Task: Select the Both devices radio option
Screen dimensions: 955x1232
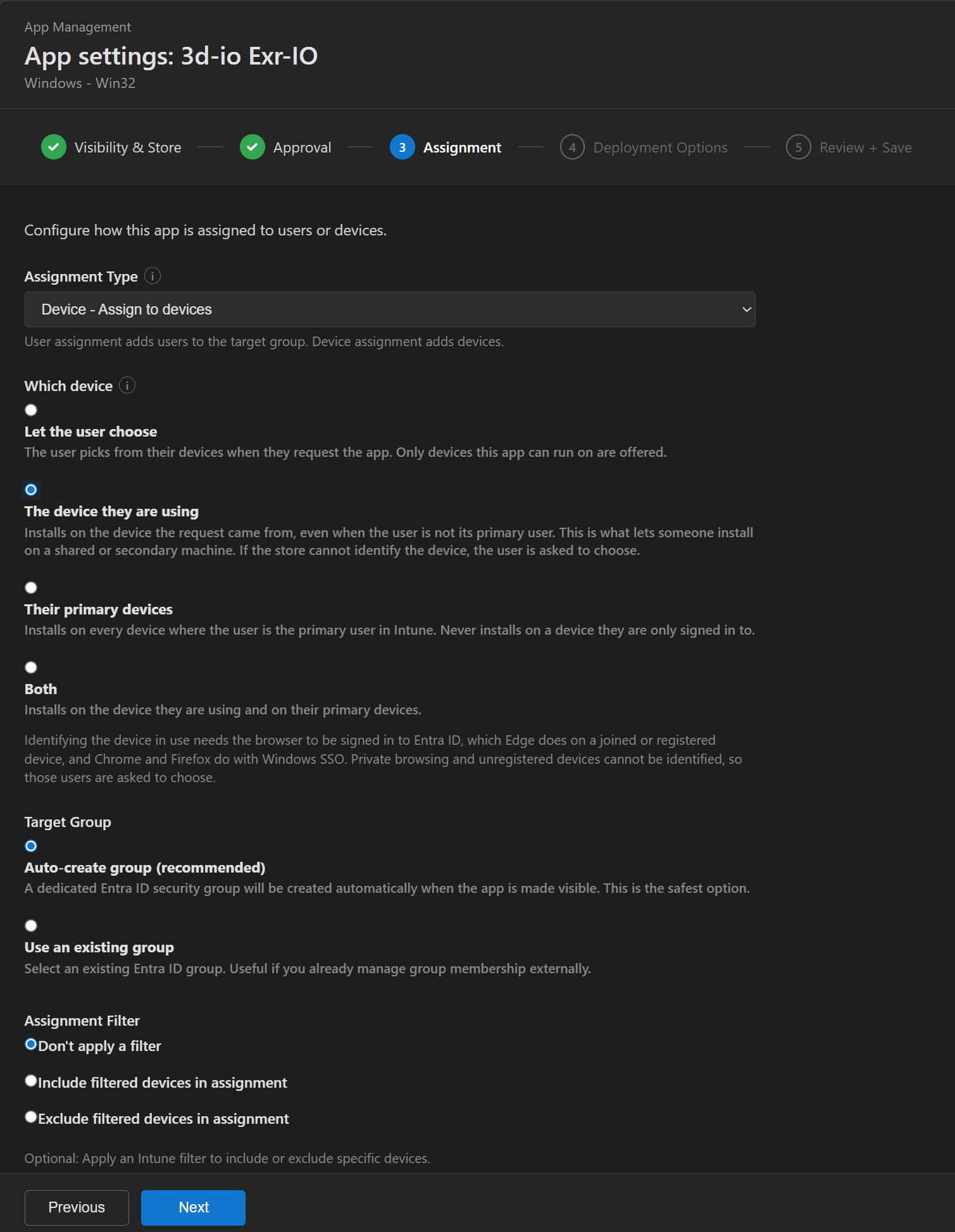Action: (x=31, y=668)
